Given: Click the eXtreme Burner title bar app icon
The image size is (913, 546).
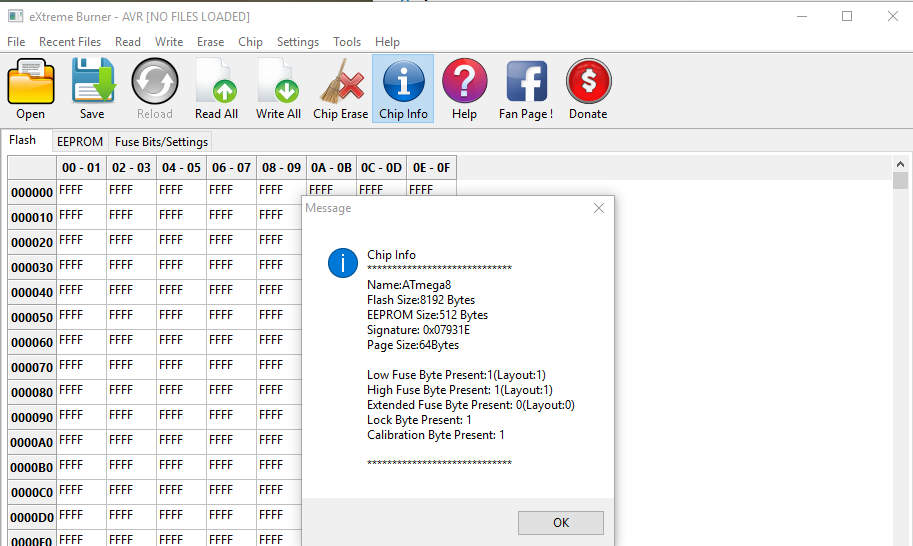Looking at the screenshot, I should pyautogui.click(x=15, y=16).
